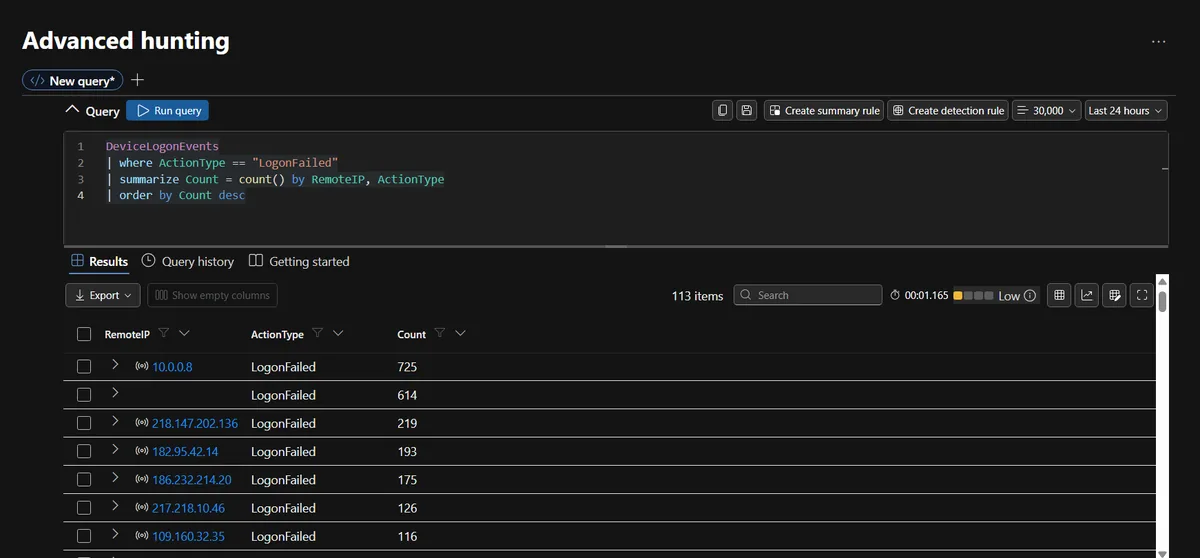Open the 30,000 result limit dropdown
The height and width of the screenshot is (558, 1200).
(x=1046, y=111)
